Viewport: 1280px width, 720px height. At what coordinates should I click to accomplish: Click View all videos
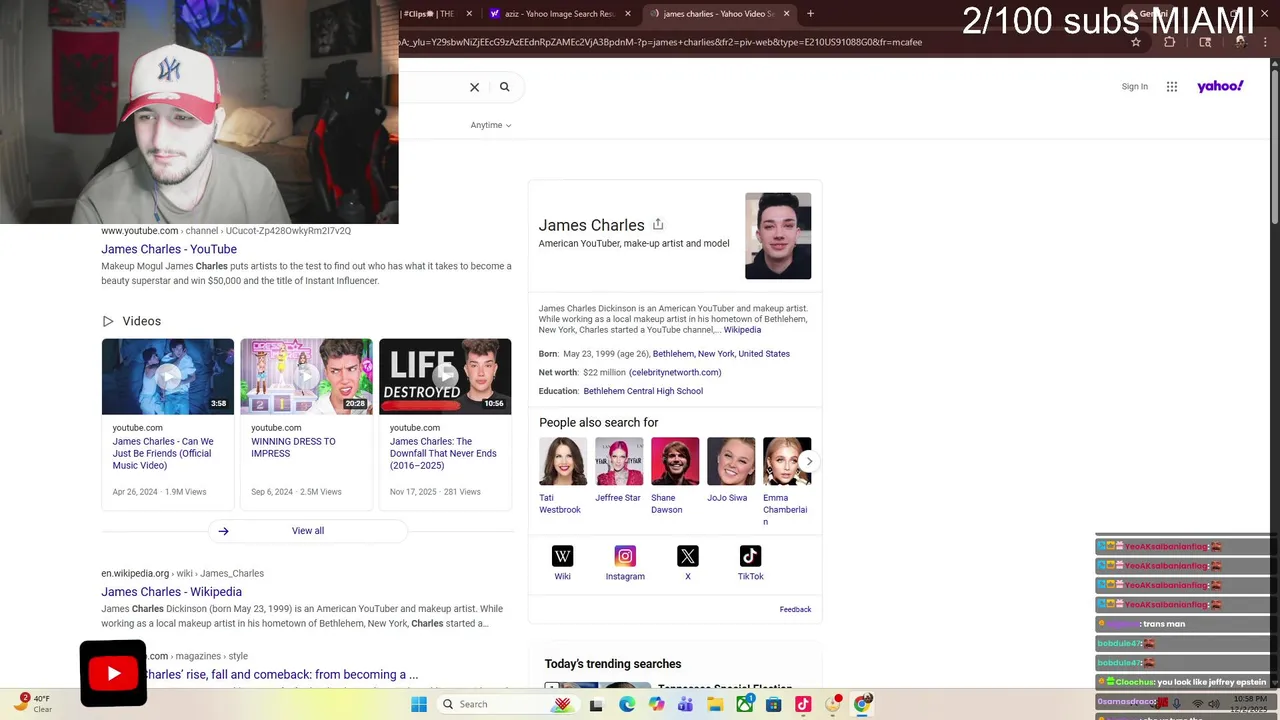tap(308, 531)
